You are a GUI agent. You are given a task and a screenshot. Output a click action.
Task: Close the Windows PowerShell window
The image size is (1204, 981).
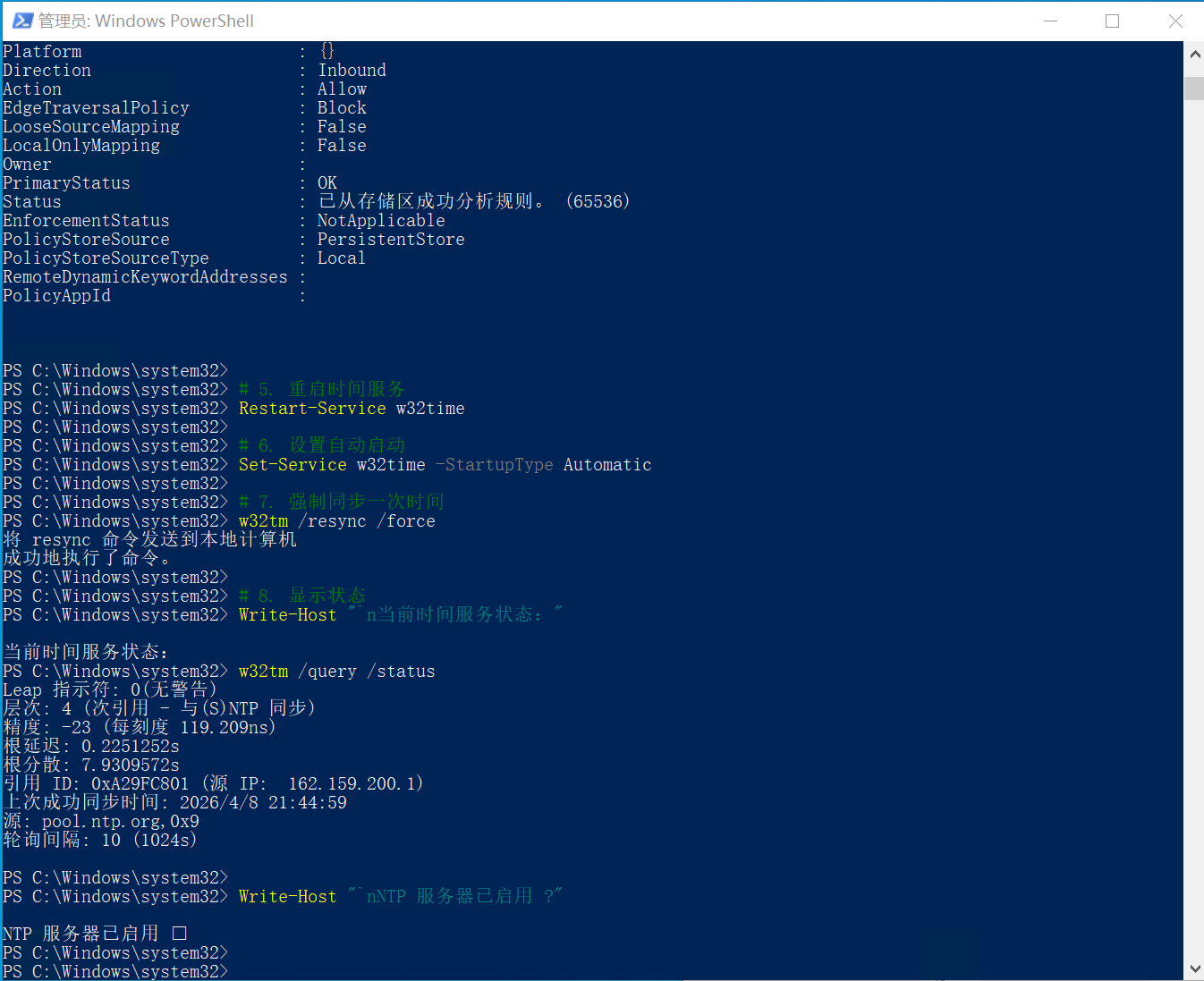pyautogui.click(x=1175, y=21)
